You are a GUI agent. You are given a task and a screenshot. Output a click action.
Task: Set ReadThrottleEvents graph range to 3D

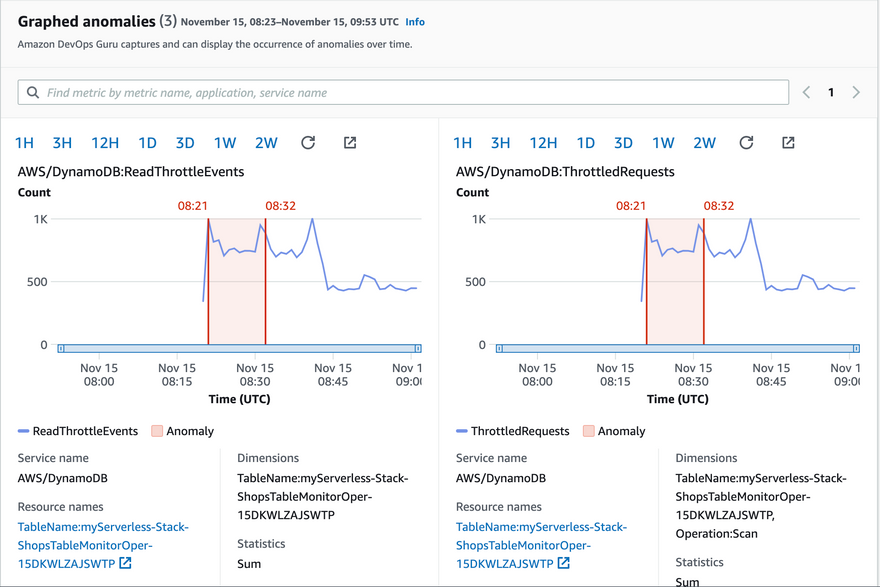[x=185, y=143]
